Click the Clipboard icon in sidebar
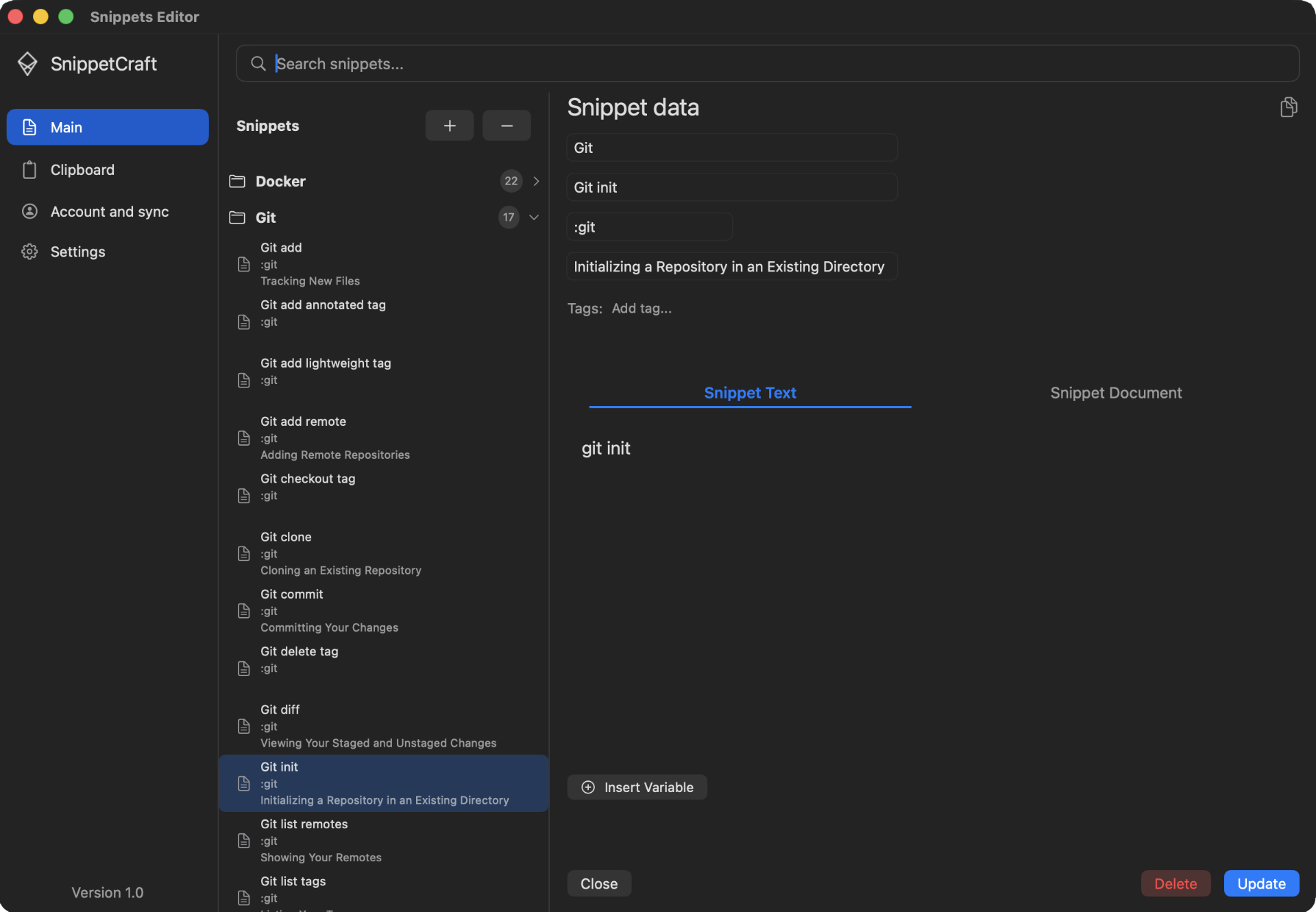 pyautogui.click(x=29, y=169)
